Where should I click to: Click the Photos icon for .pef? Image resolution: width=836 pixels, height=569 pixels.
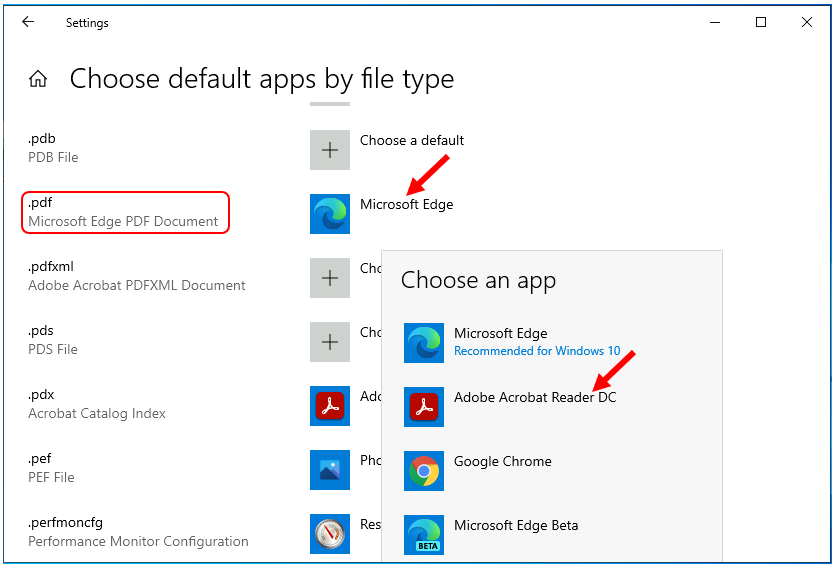329,470
